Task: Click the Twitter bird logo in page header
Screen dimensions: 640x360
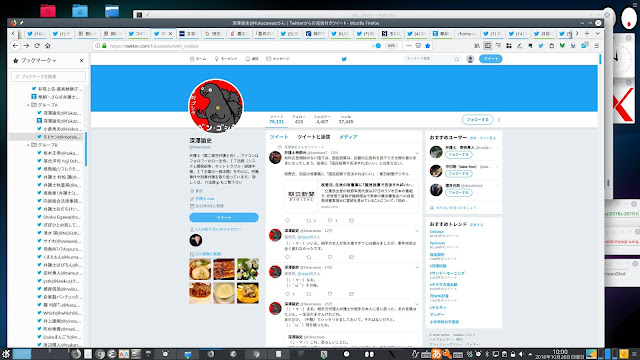Action: coord(344,59)
